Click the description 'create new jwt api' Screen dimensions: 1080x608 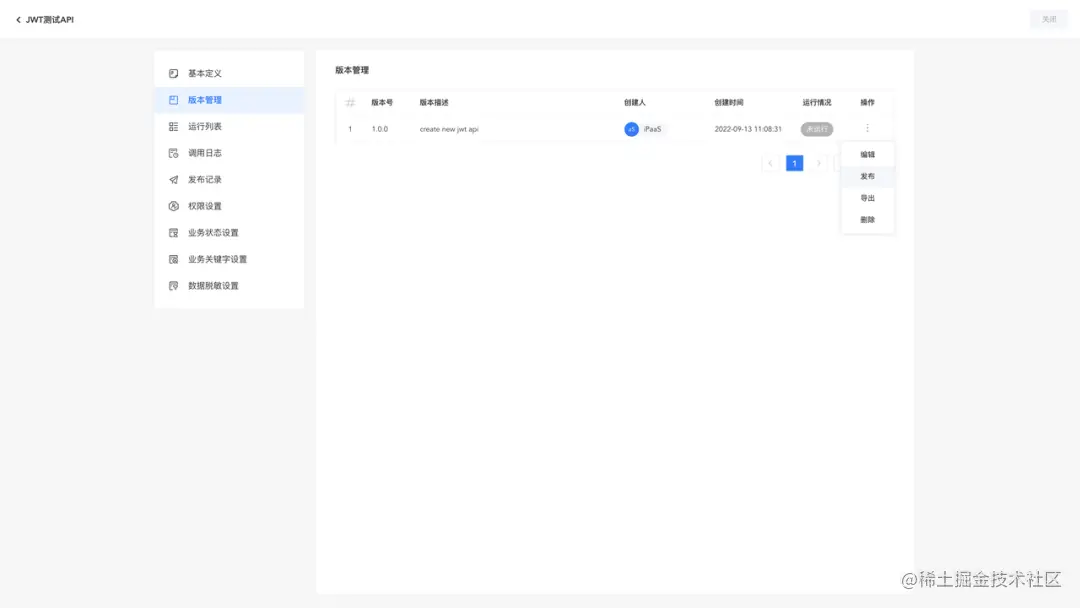(x=448, y=129)
